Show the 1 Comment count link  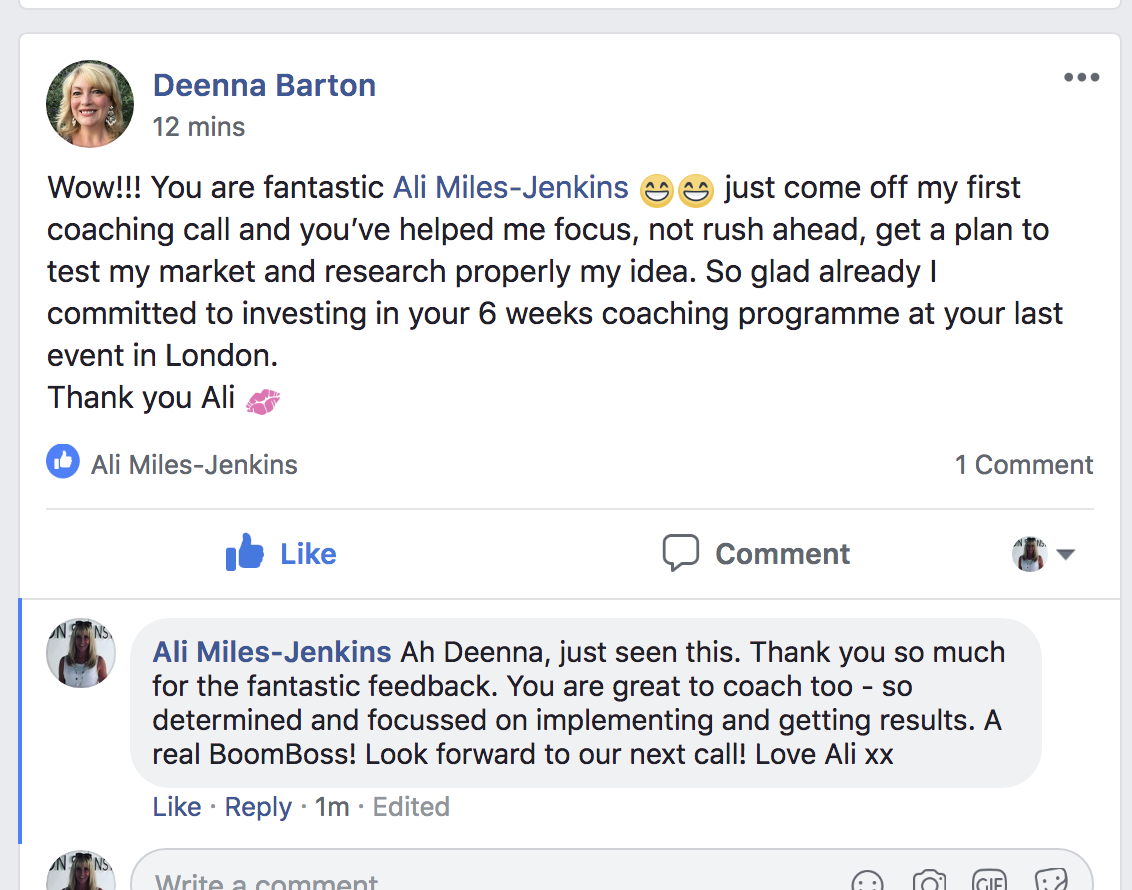[x=1024, y=465]
